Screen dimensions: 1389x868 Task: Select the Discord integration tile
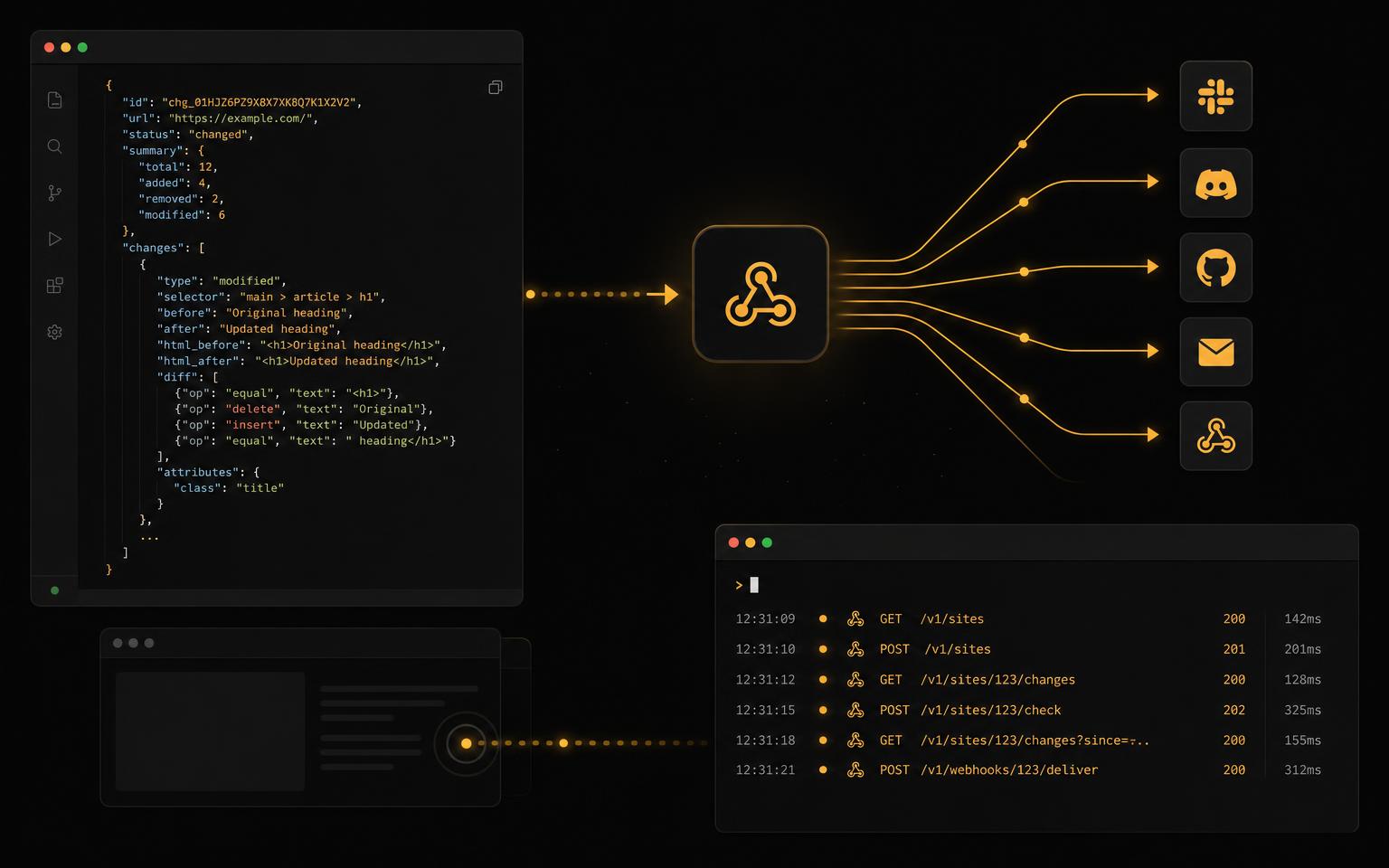coord(1216,183)
